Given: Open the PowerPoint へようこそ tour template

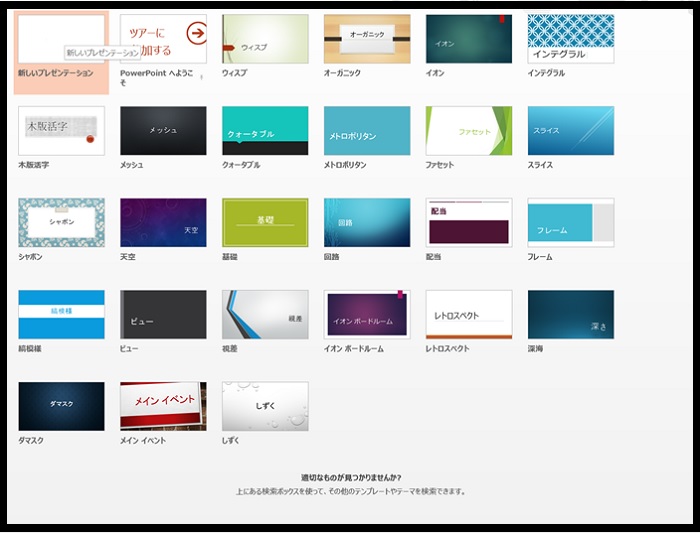Looking at the screenshot, I should tap(163, 39).
